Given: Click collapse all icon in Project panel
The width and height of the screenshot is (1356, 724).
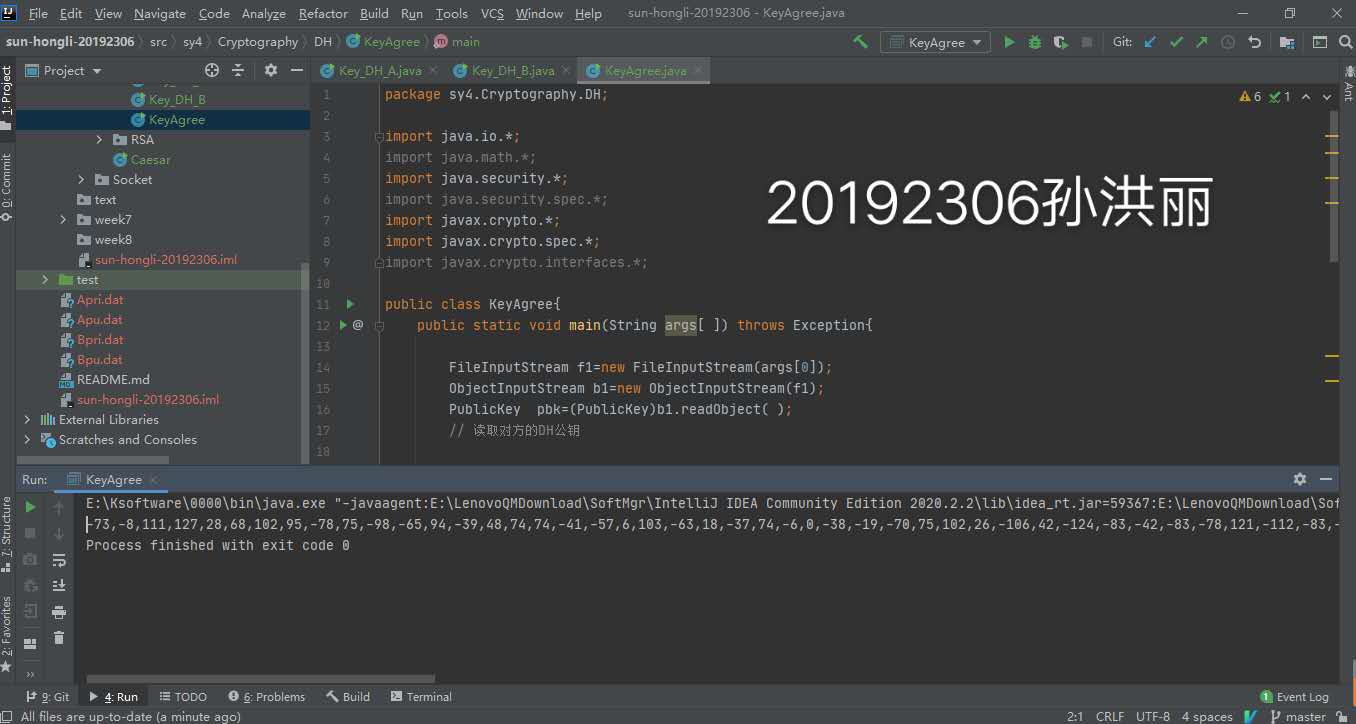Looking at the screenshot, I should click(x=238, y=70).
